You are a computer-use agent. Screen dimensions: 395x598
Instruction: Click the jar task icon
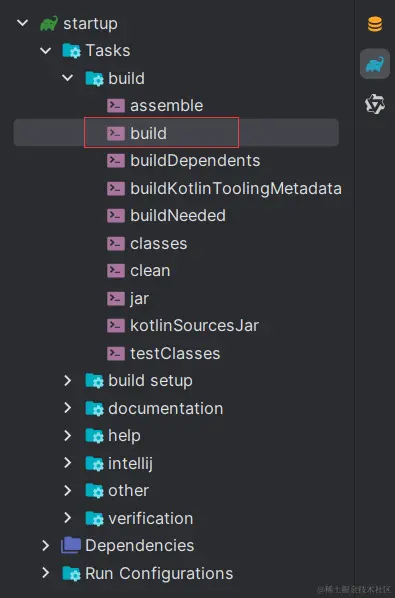click(x=116, y=298)
